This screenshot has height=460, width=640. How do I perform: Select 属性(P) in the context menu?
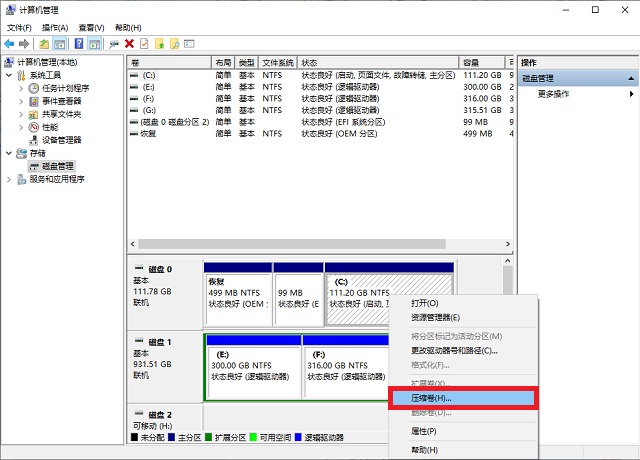coord(424,431)
